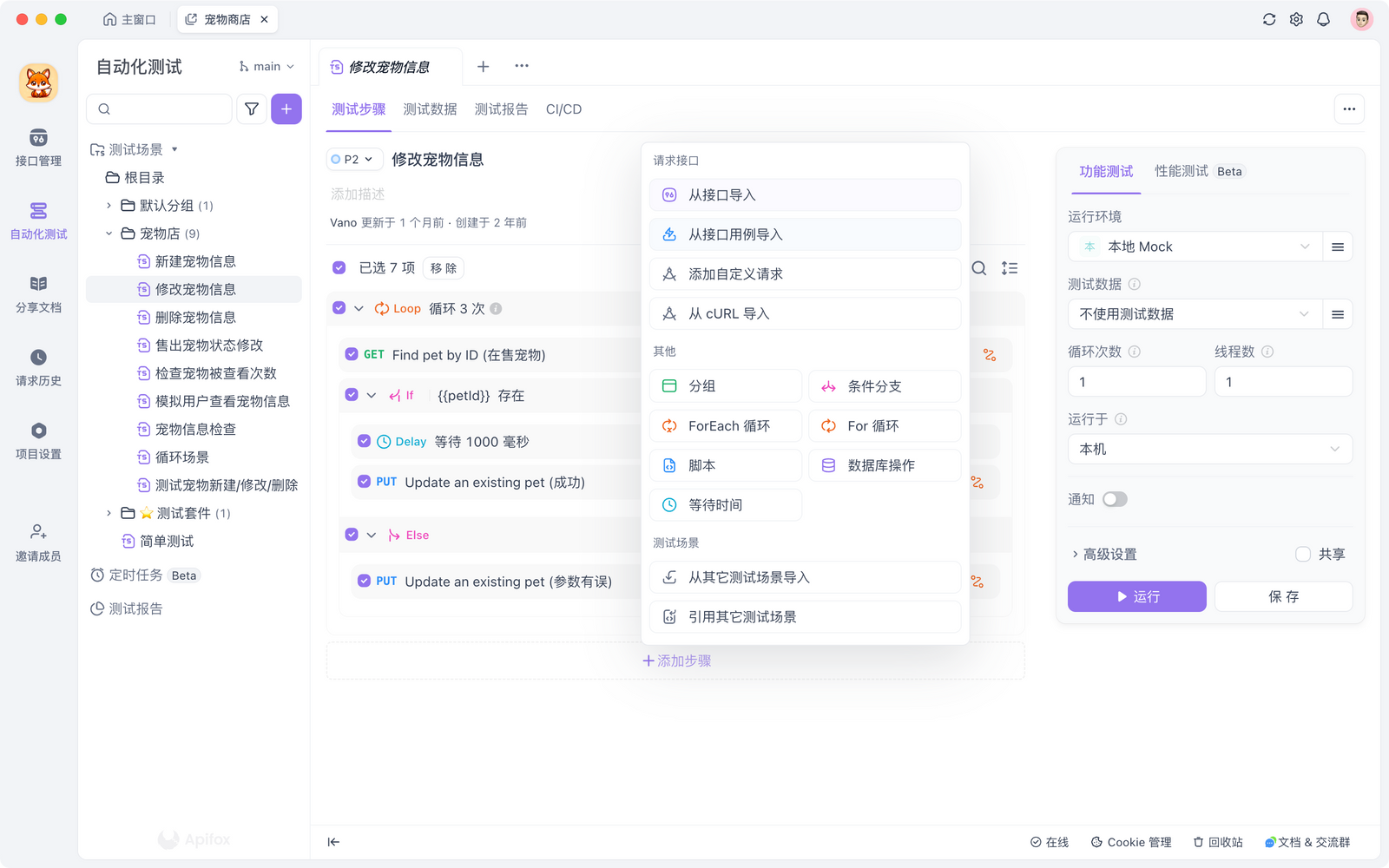This screenshot has width=1389, height=868.
Task: Open the 本地 Mock environment dropdown
Action: click(1194, 247)
